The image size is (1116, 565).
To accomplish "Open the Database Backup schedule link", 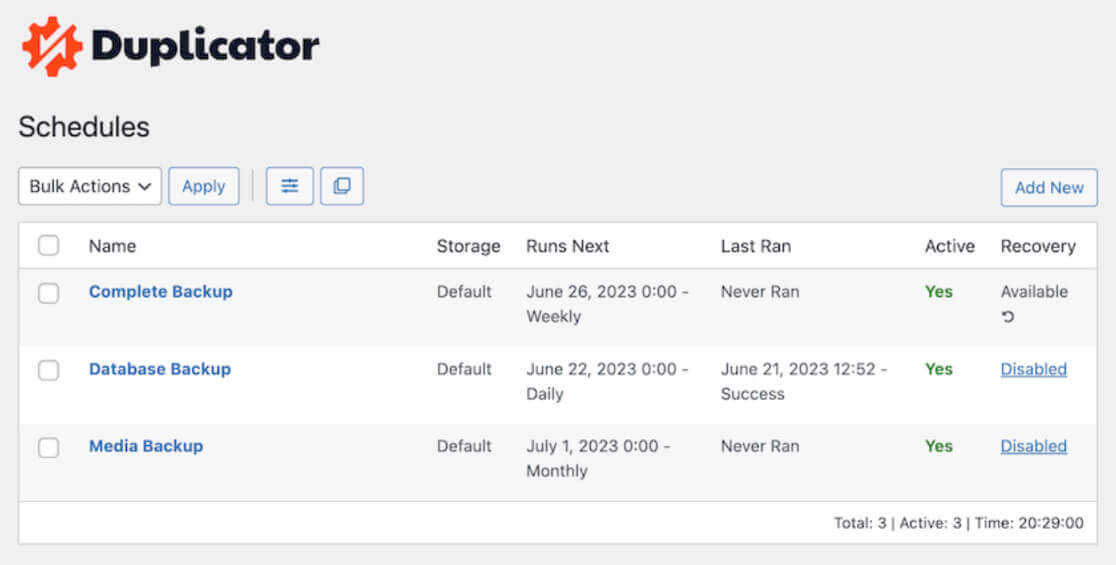I will pyautogui.click(x=160, y=369).
